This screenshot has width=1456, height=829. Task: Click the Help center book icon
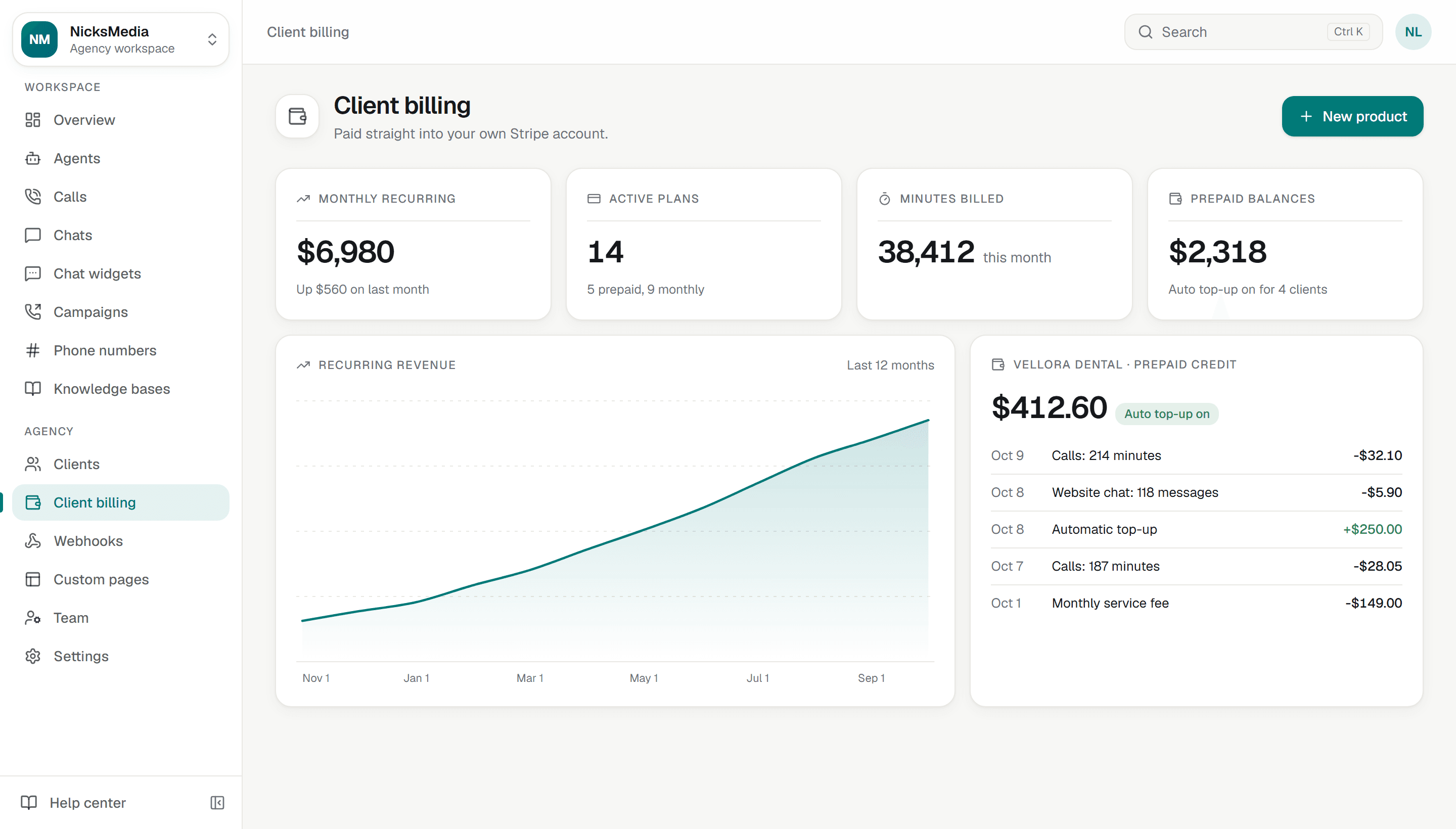coord(28,803)
